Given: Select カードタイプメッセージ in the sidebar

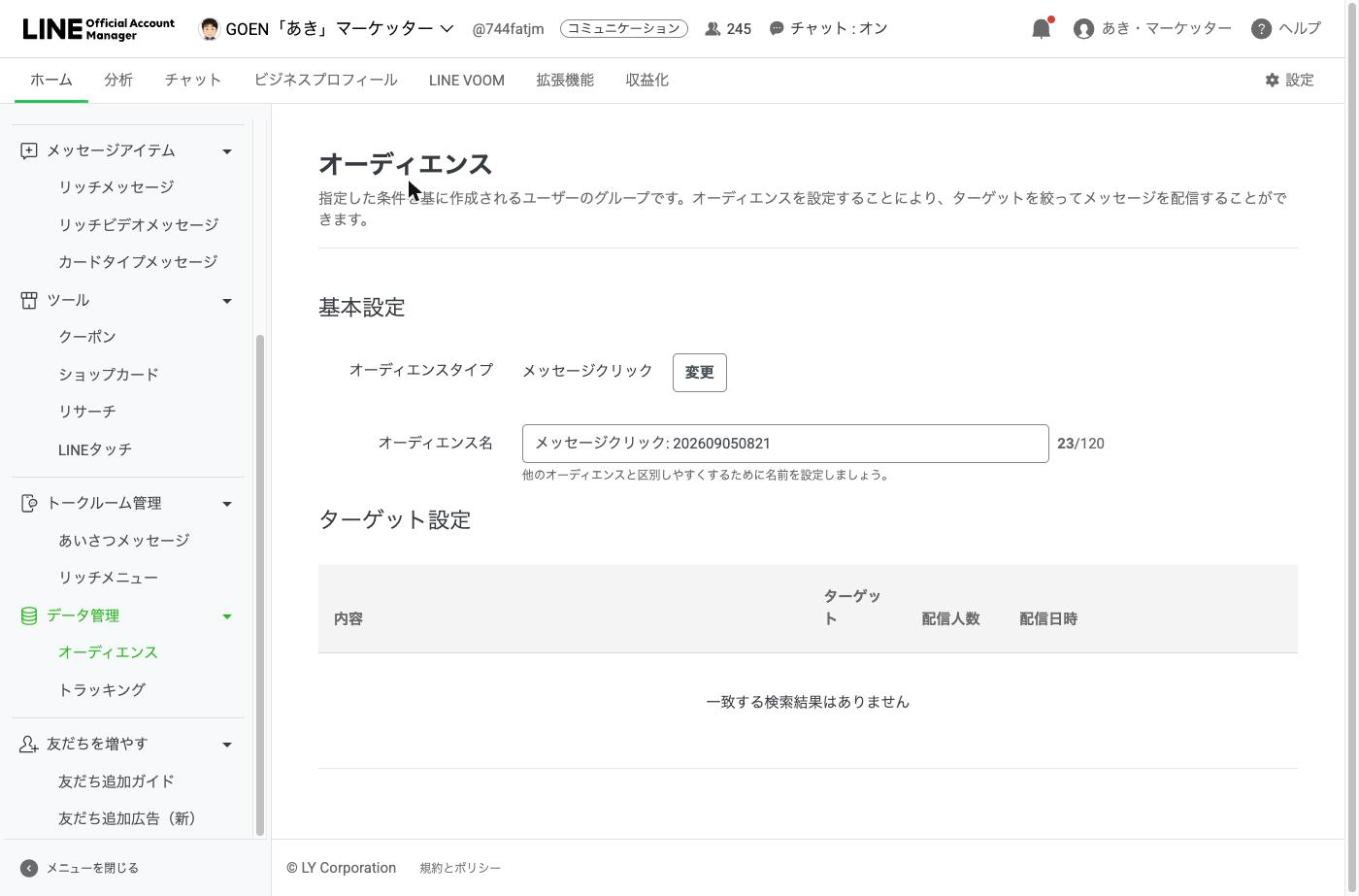Looking at the screenshot, I should [x=138, y=262].
